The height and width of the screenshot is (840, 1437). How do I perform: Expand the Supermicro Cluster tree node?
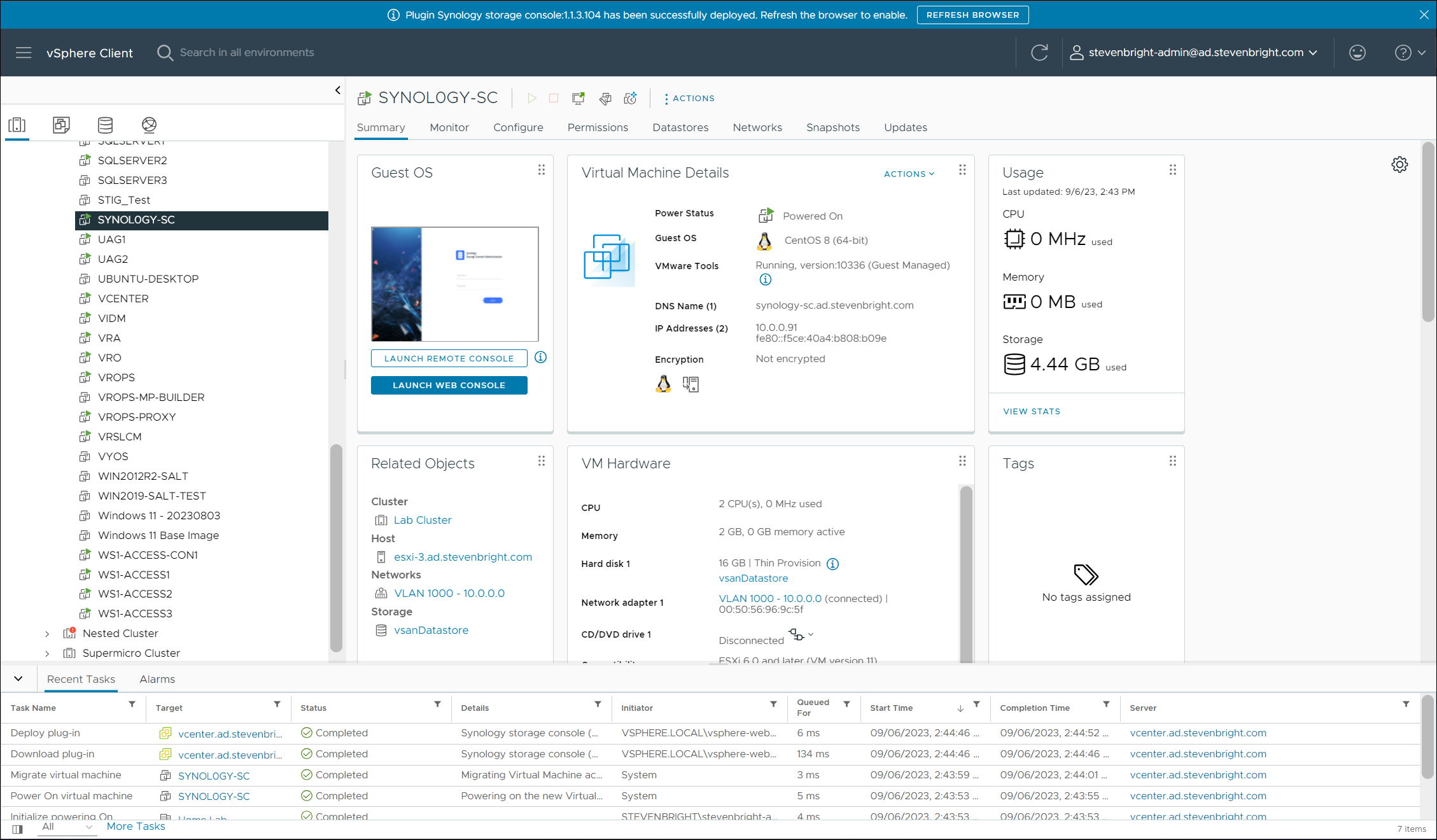47,654
